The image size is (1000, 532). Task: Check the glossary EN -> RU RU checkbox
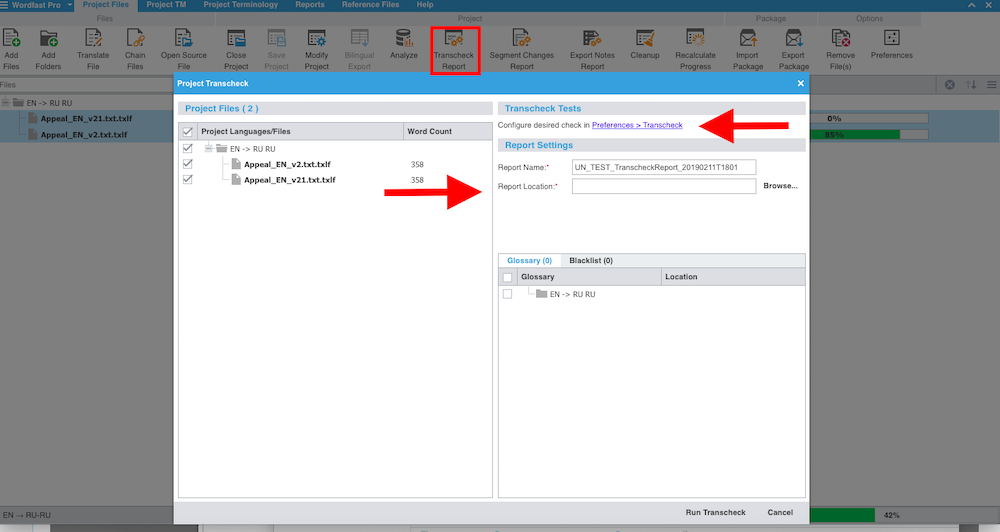pyautogui.click(x=508, y=294)
